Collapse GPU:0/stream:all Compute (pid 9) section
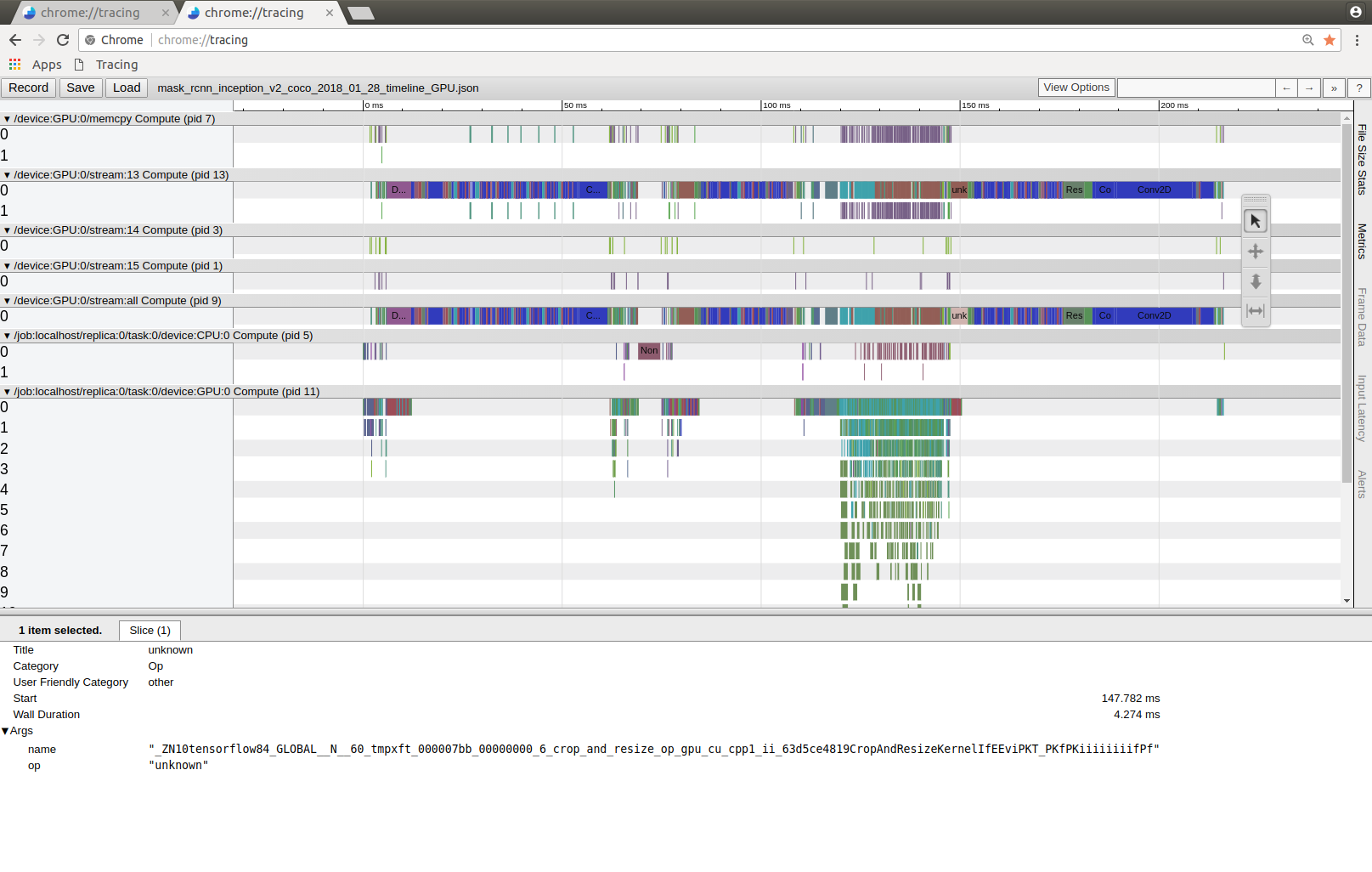1372x872 pixels. coord(7,301)
